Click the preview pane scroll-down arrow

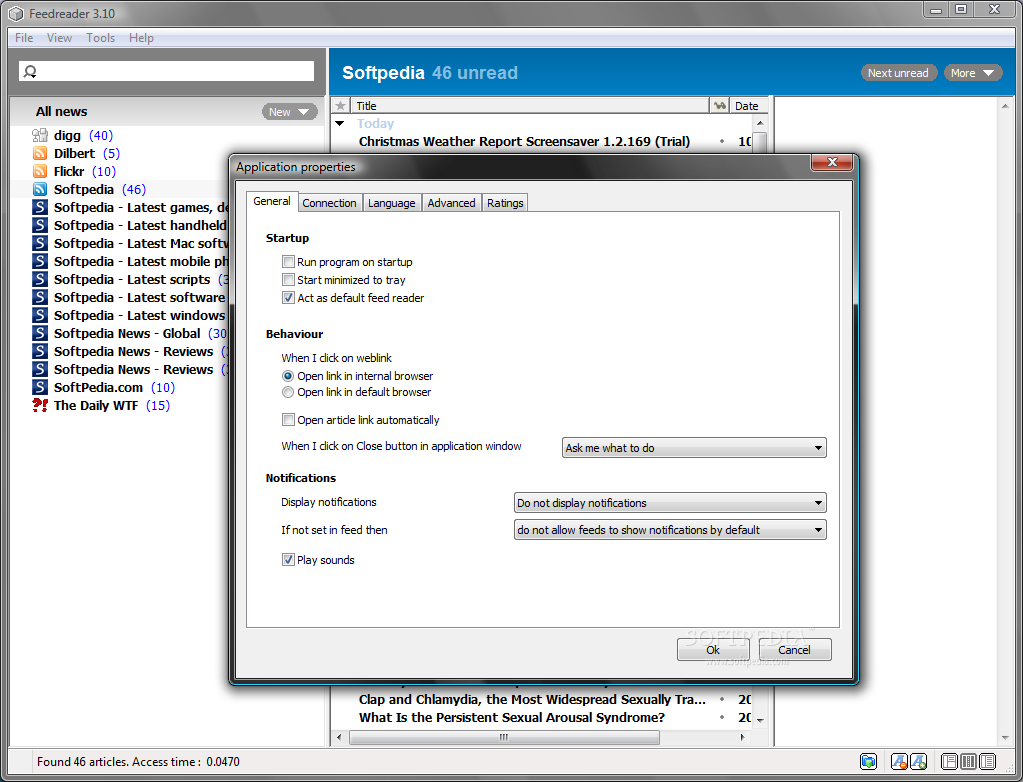pyautogui.click(x=1005, y=738)
